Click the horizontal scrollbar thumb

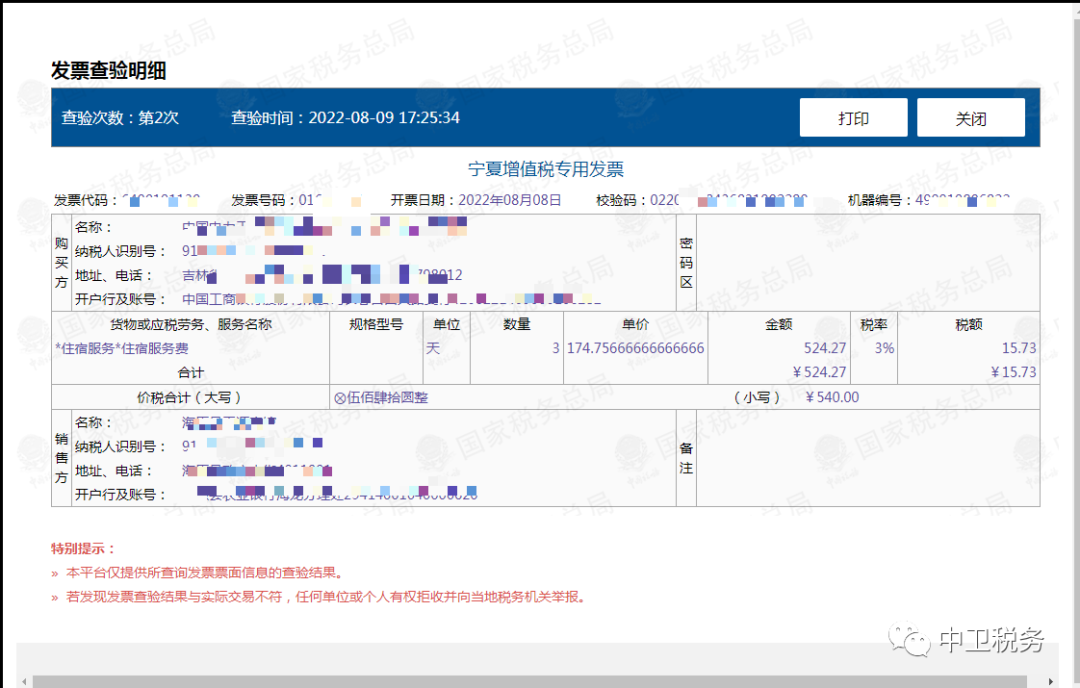pos(530,682)
